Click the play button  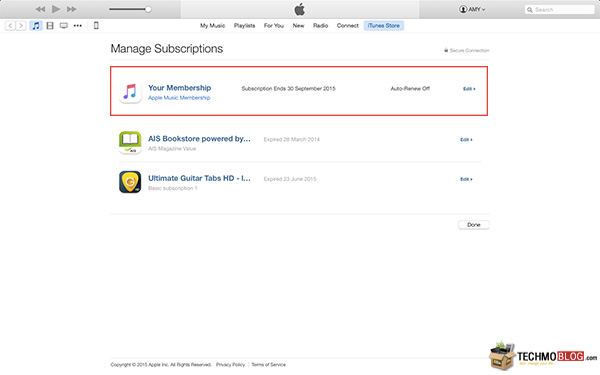click(56, 9)
